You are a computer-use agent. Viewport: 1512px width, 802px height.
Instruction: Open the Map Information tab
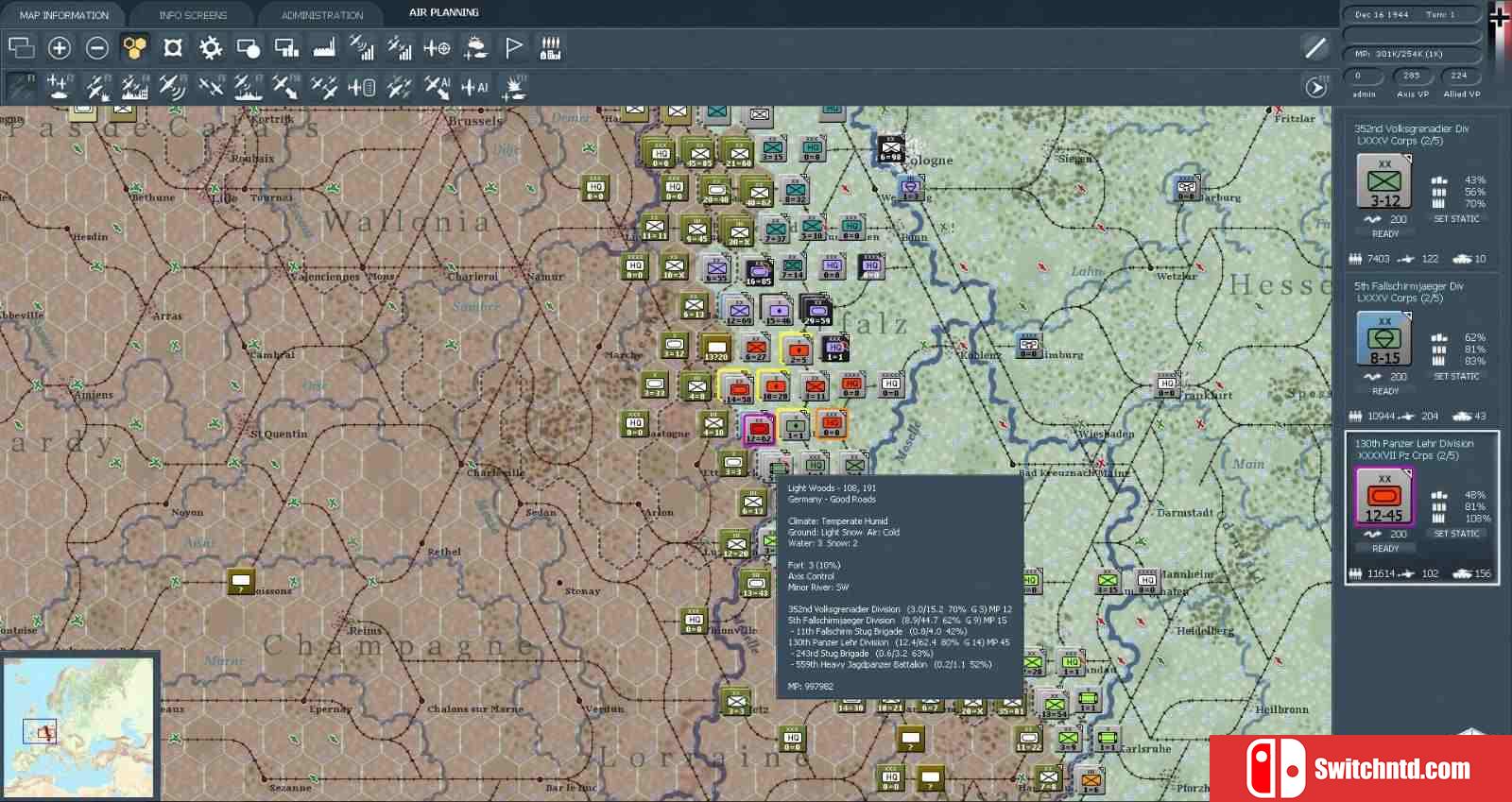pos(64,15)
